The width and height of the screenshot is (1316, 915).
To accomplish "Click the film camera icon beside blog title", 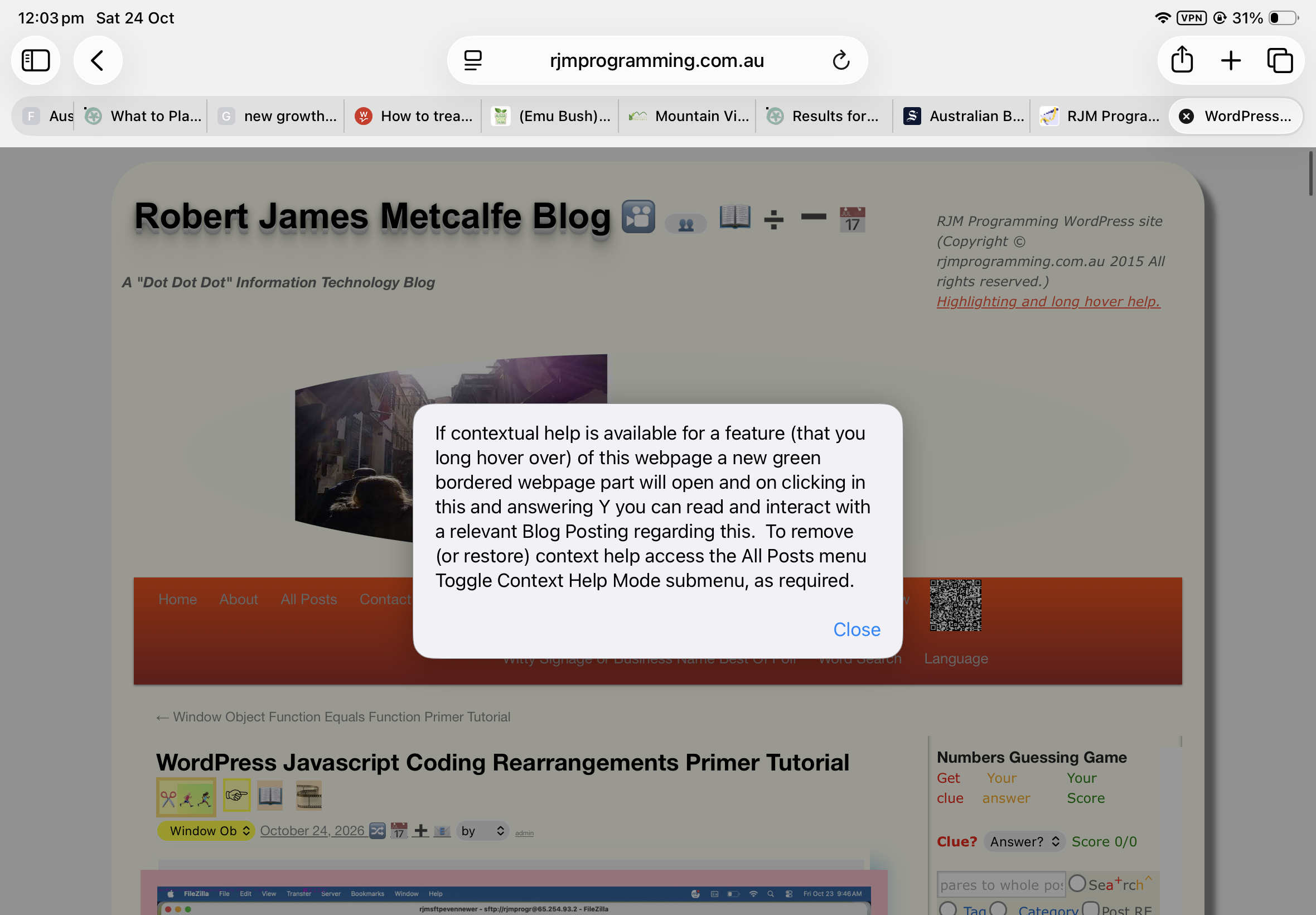I will [x=638, y=216].
